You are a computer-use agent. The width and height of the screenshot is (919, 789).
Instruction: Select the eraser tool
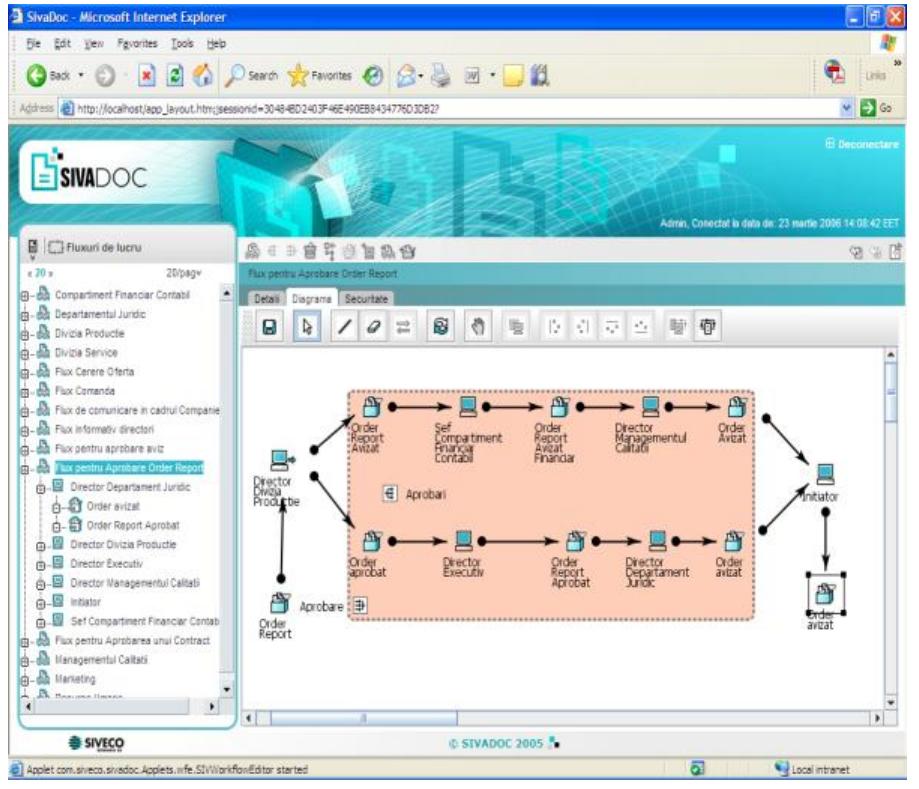coord(374,327)
